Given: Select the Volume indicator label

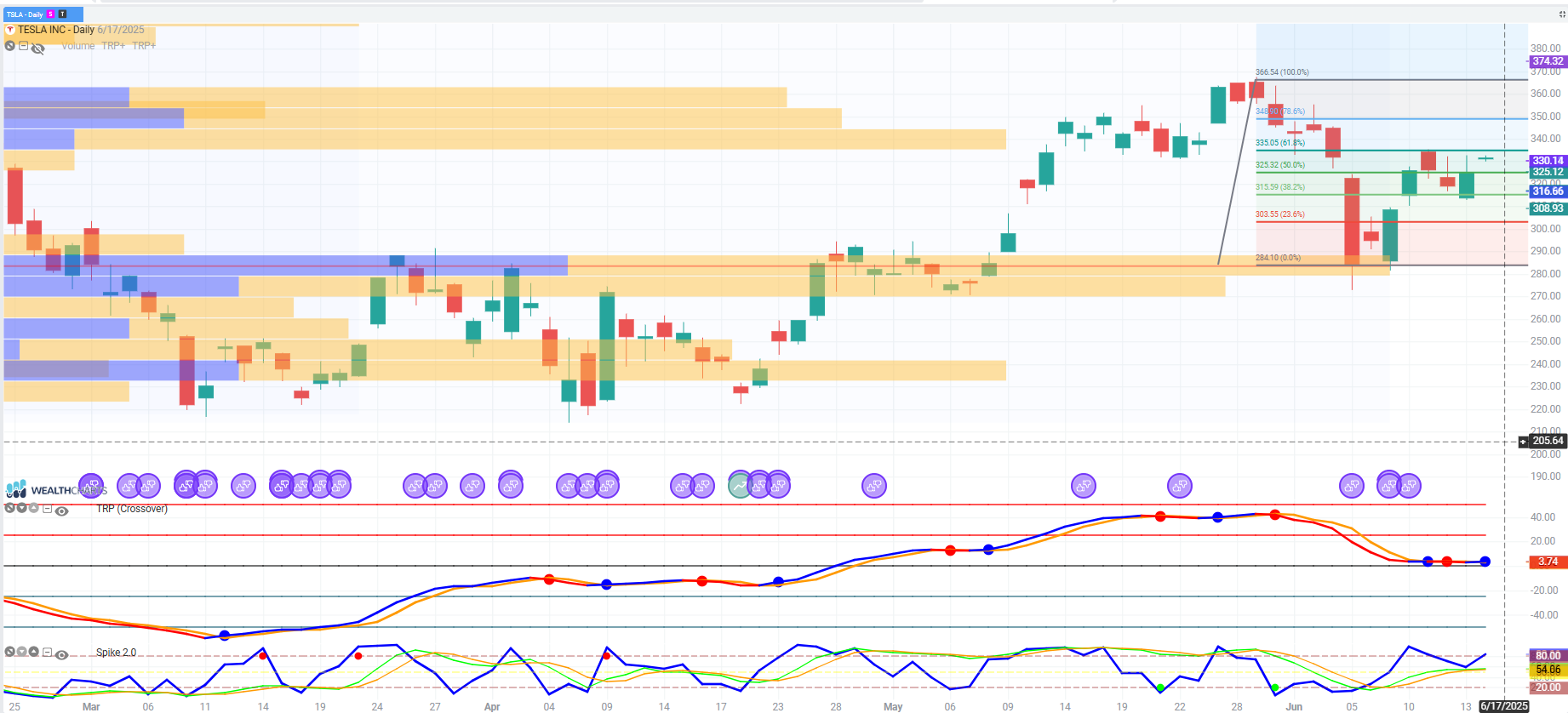Looking at the screenshot, I should click(77, 46).
